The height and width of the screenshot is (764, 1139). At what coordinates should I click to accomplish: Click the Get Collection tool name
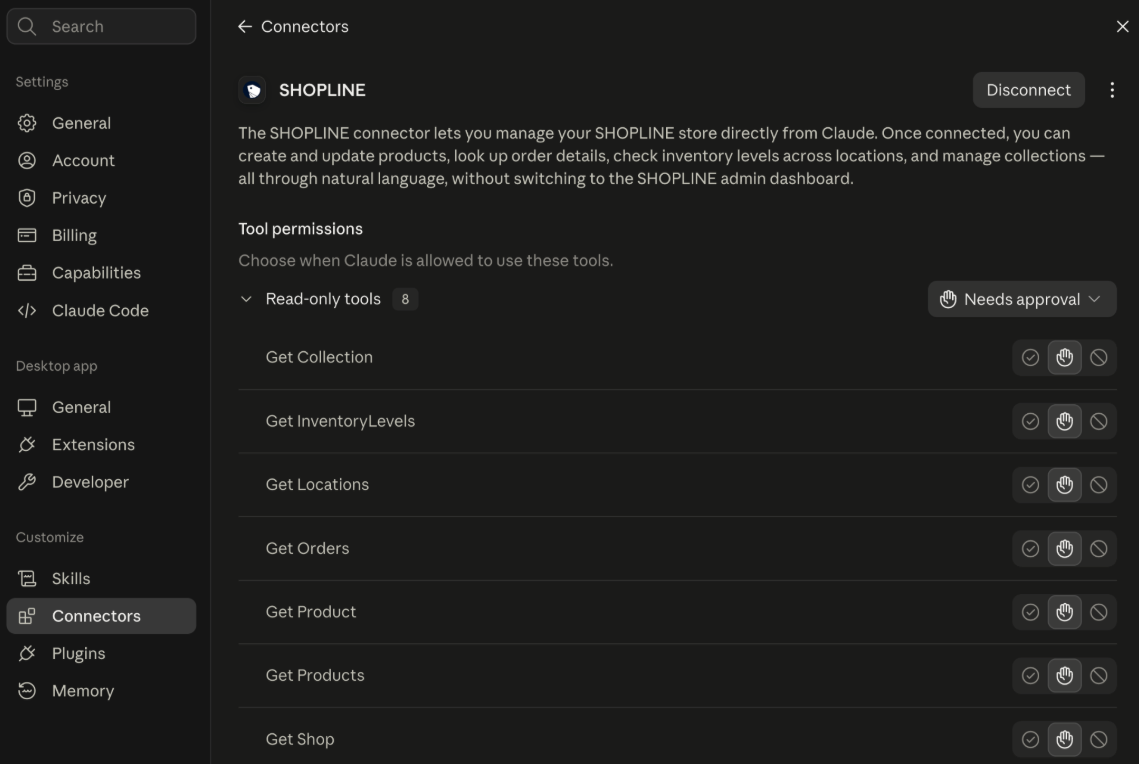pyautogui.click(x=319, y=357)
